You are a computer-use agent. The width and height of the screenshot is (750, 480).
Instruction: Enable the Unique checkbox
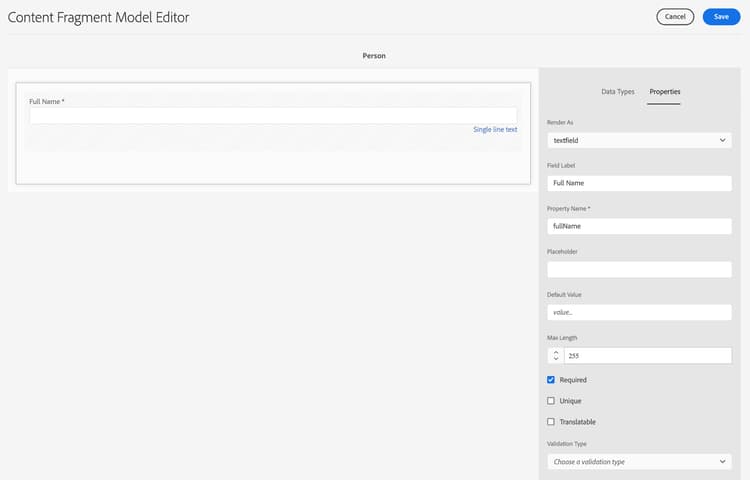551,401
